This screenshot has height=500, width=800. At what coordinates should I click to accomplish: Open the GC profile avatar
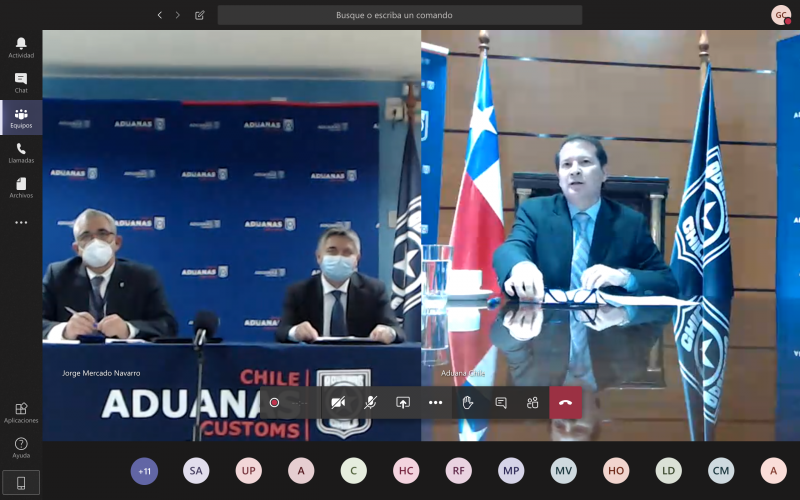pyautogui.click(x=781, y=15)
